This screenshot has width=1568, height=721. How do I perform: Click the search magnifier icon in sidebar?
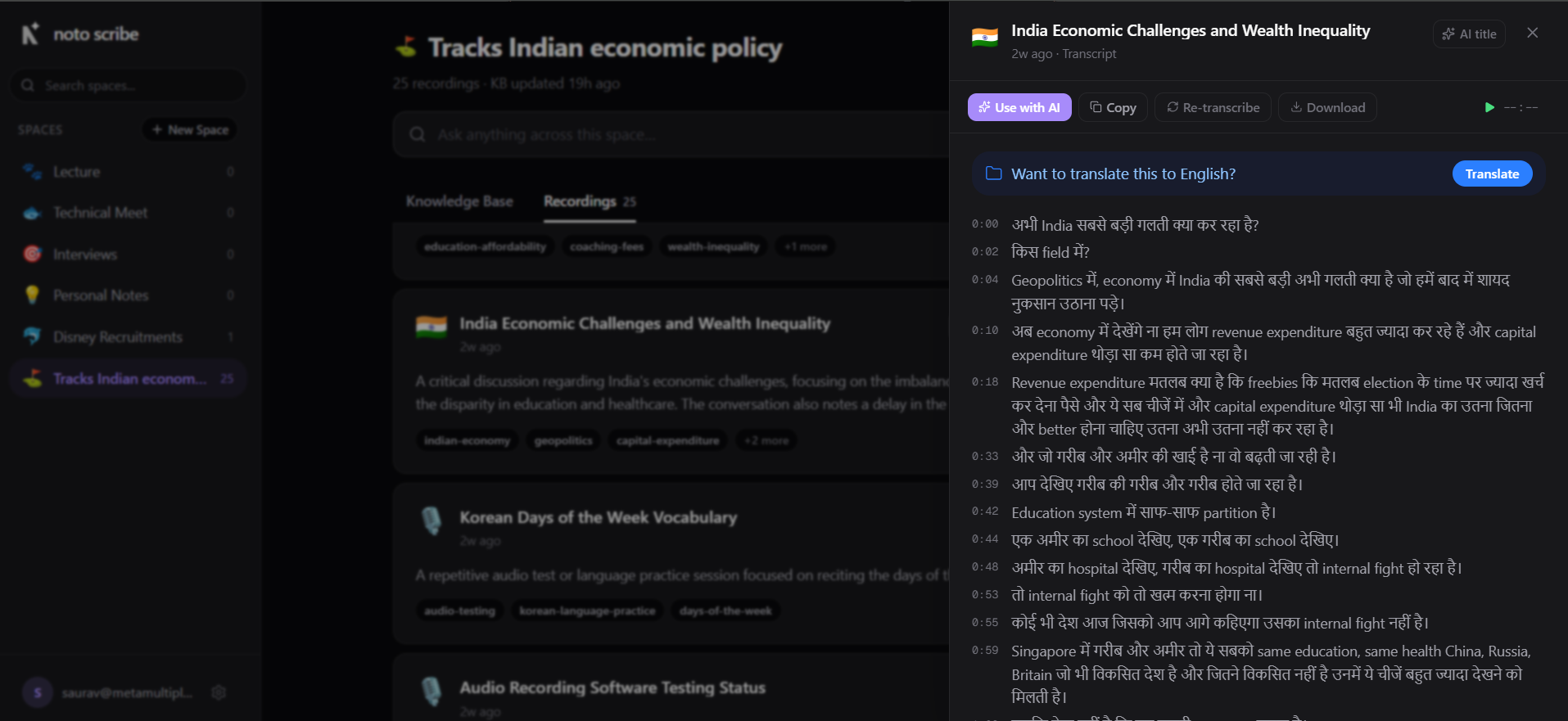pyautogui.click(x=28, y=85)
